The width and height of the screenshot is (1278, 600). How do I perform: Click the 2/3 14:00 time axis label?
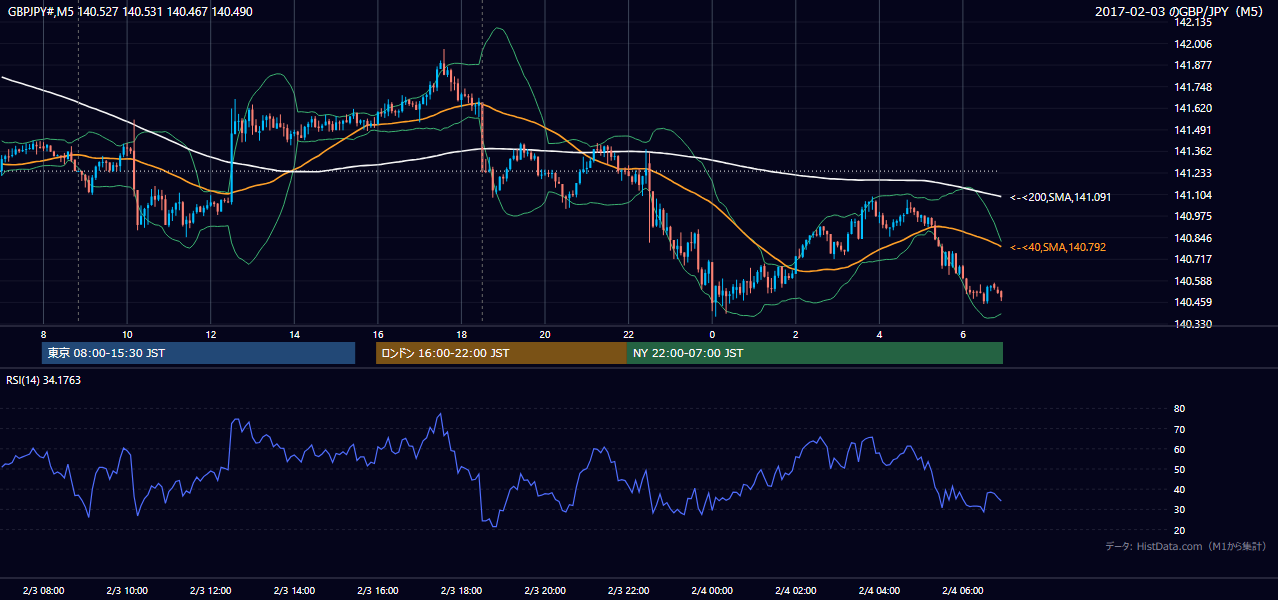pyautogui.click(x=294, y=590)
